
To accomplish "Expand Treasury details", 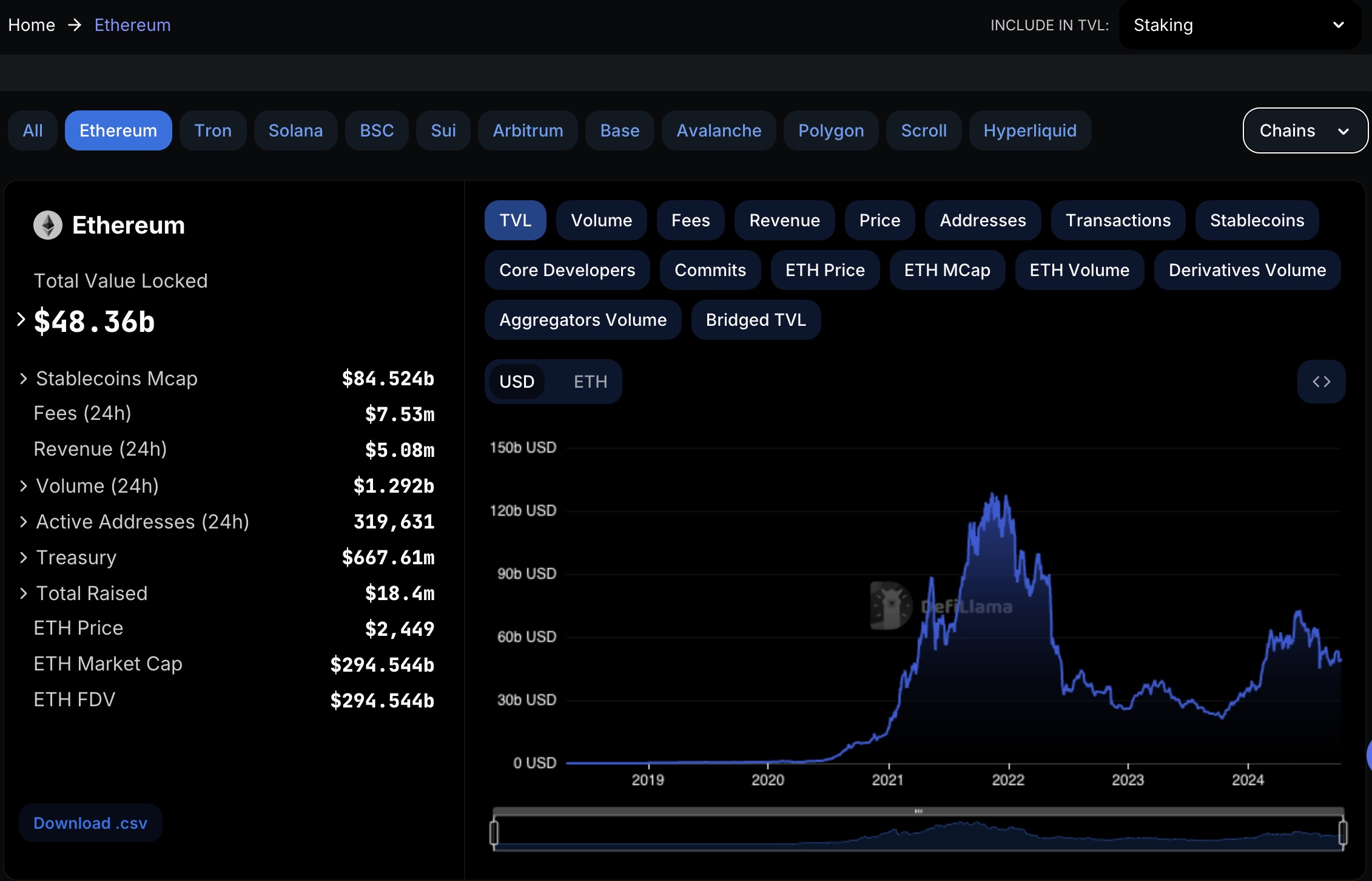I will pyautogui.click(x=24, y=558).
